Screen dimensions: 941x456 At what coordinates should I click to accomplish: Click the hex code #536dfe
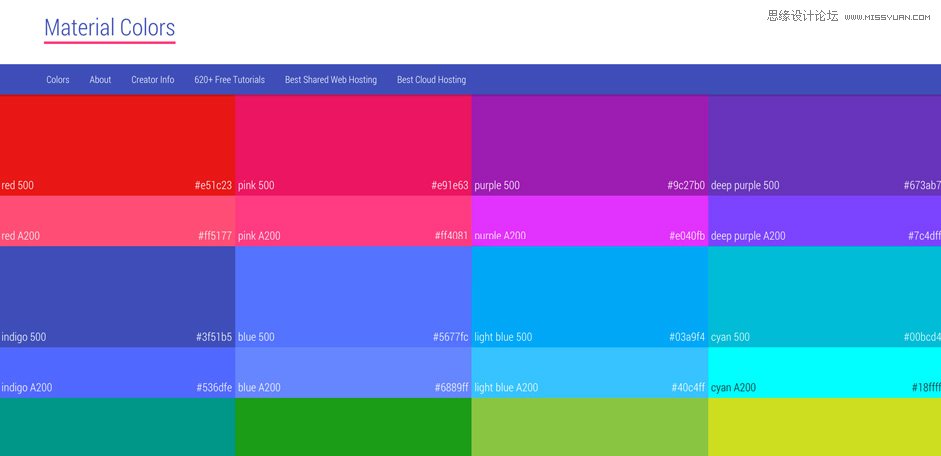click(214, 388)
